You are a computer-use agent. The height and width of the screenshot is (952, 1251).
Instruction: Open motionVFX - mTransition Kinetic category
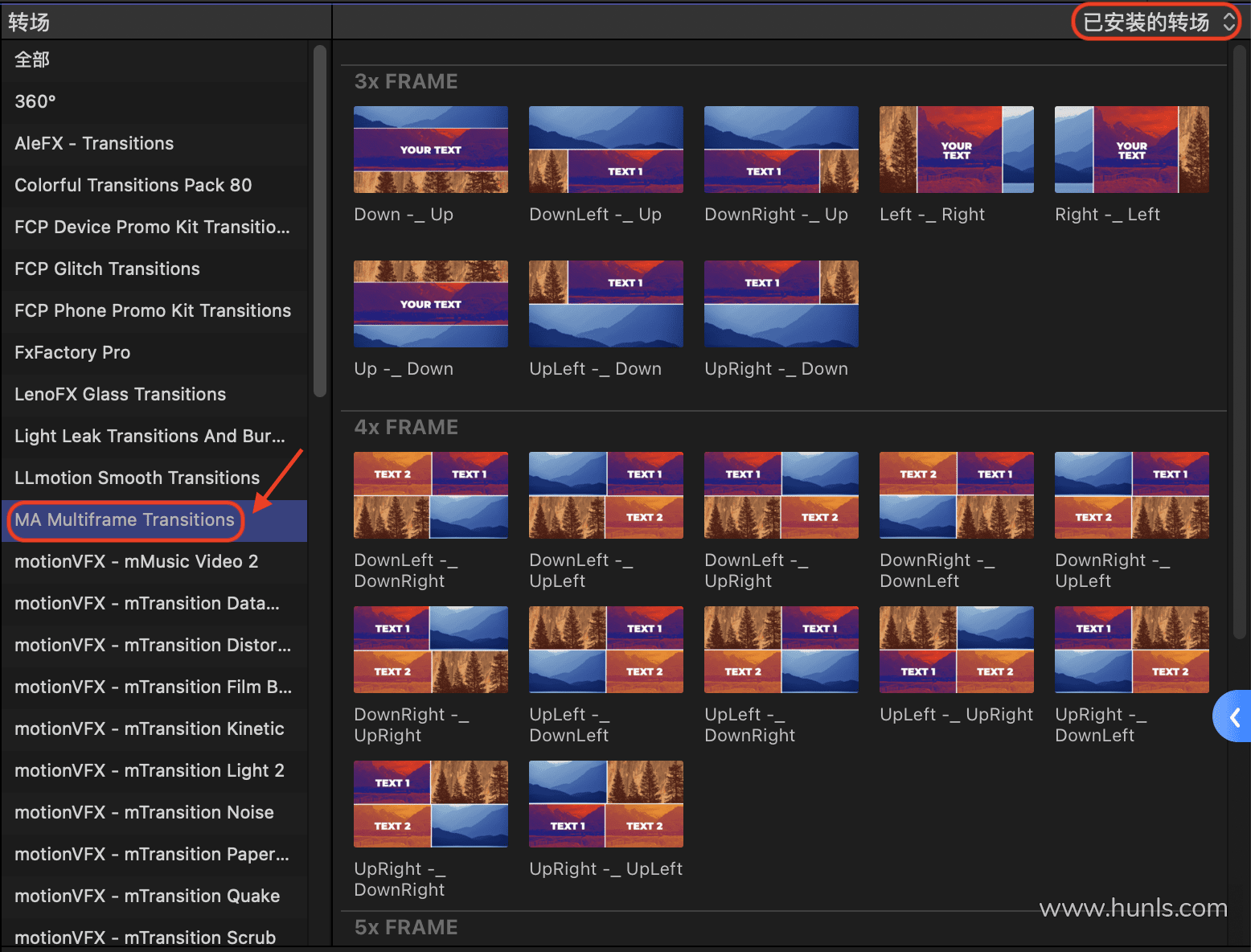(x=149, y=728)
